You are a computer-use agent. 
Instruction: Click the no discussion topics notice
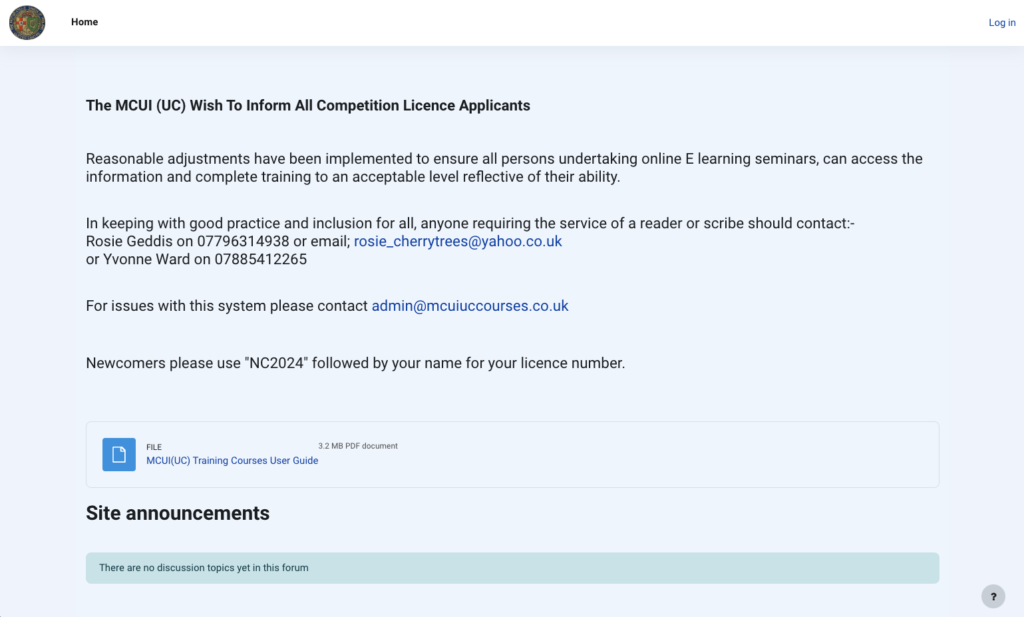point(204,568)
